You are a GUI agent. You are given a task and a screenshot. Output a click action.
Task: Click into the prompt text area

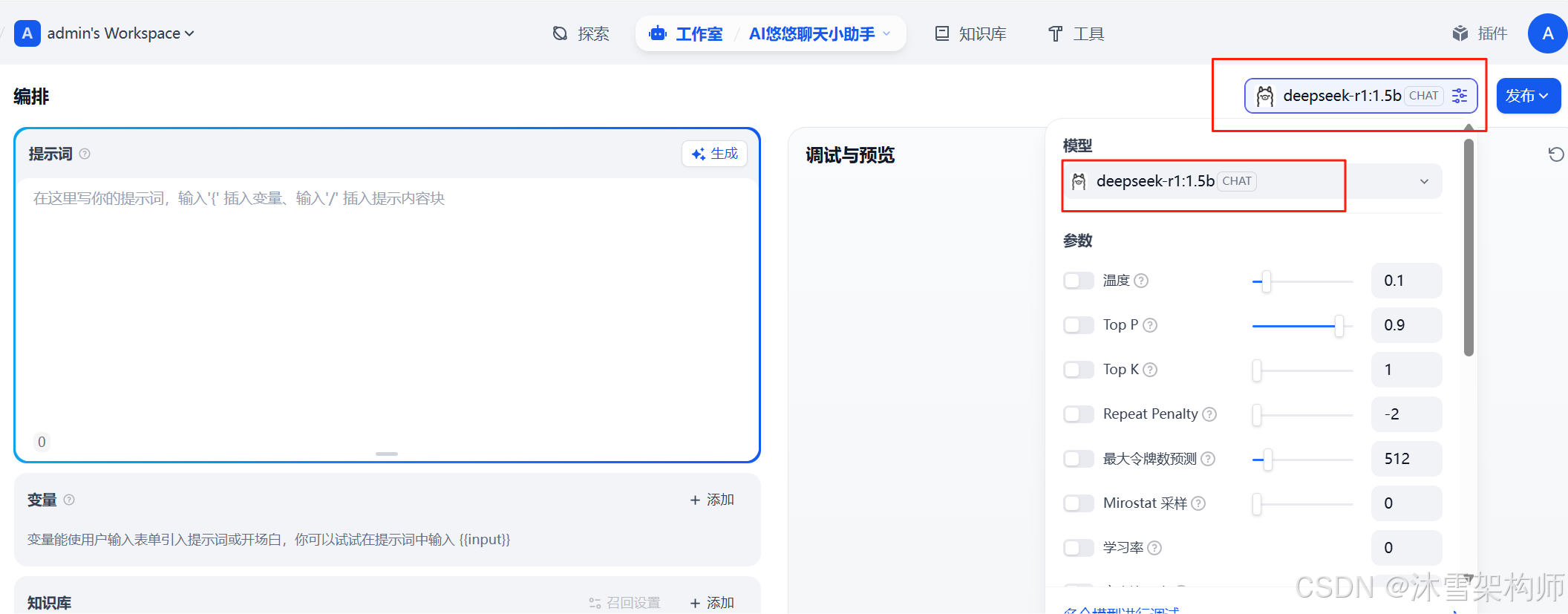click(387, 304)
